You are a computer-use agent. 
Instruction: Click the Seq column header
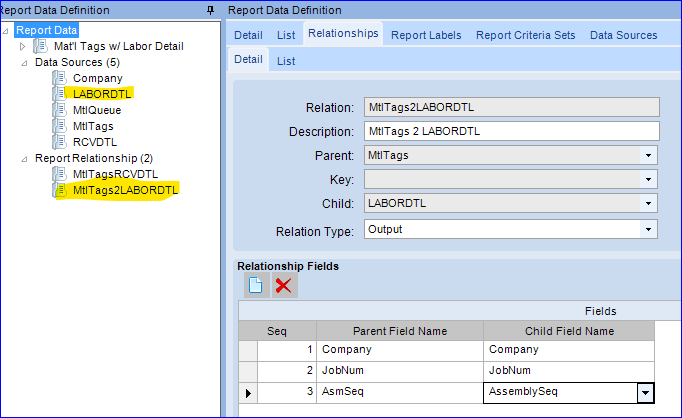(x=277, y=331)
